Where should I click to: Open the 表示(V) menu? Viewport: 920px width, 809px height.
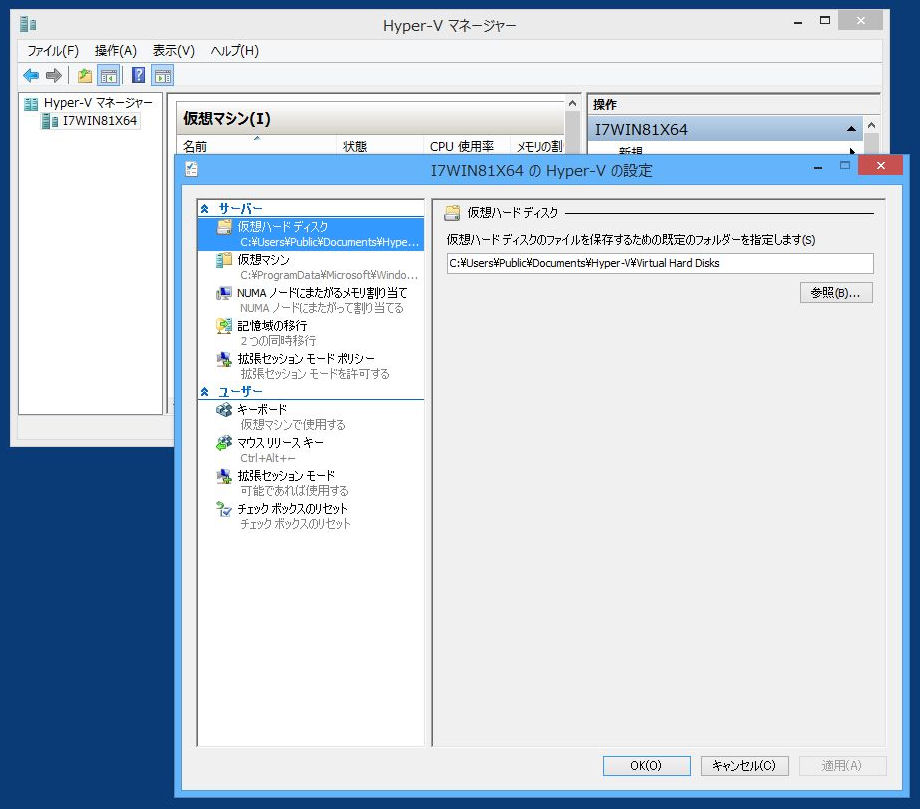tap(174, 51)
